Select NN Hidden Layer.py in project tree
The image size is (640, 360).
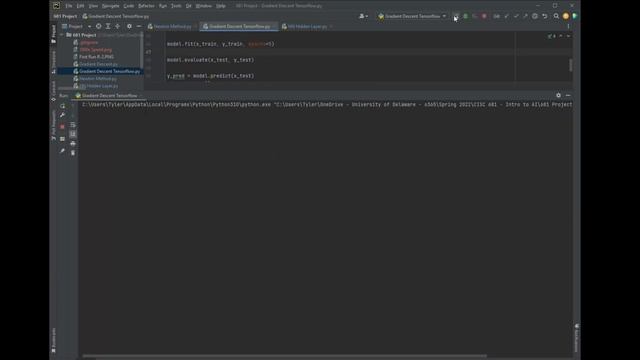[98, 86]
